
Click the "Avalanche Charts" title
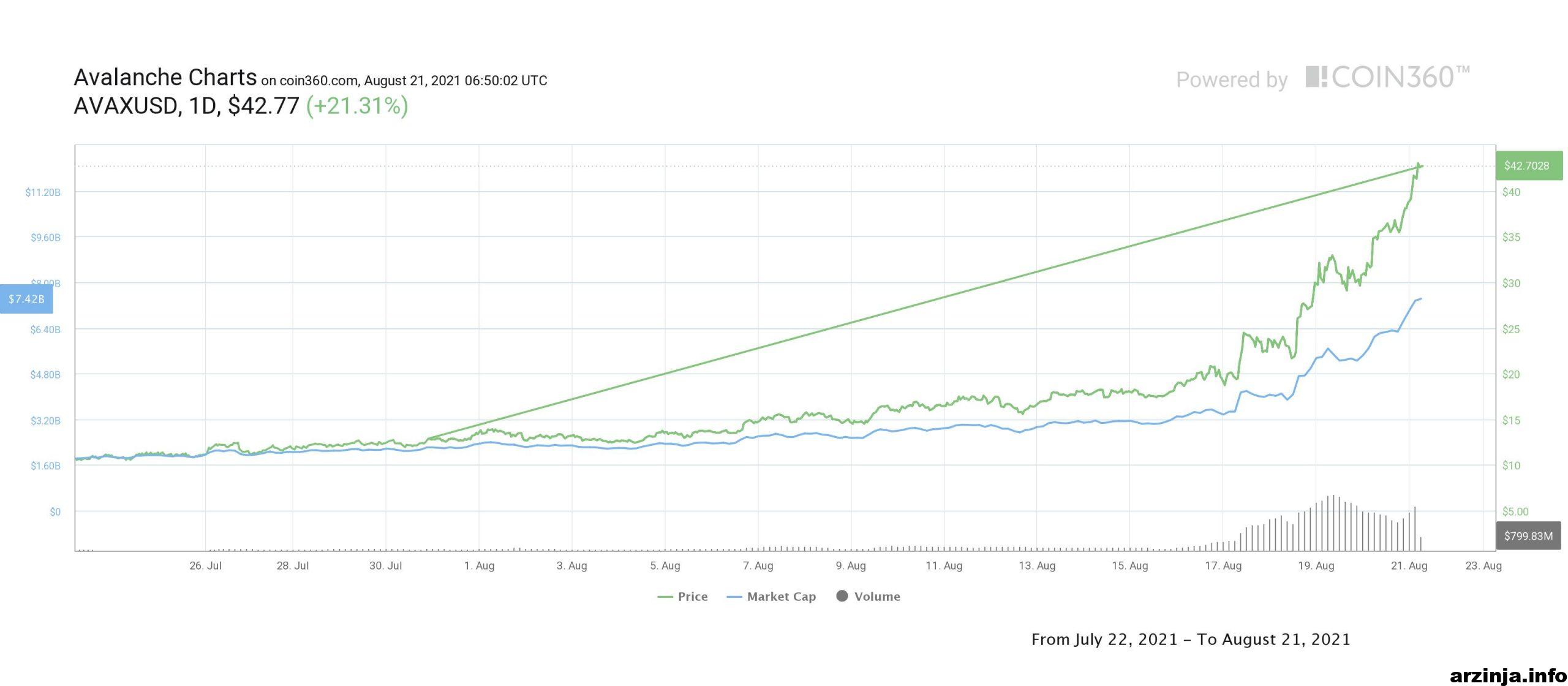[165, 78]
